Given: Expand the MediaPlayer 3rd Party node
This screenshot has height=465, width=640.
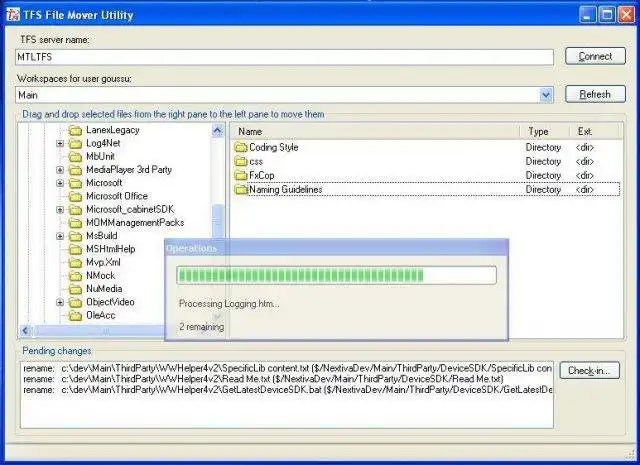Looking at the screenshot, I should (x=60, y=170).
